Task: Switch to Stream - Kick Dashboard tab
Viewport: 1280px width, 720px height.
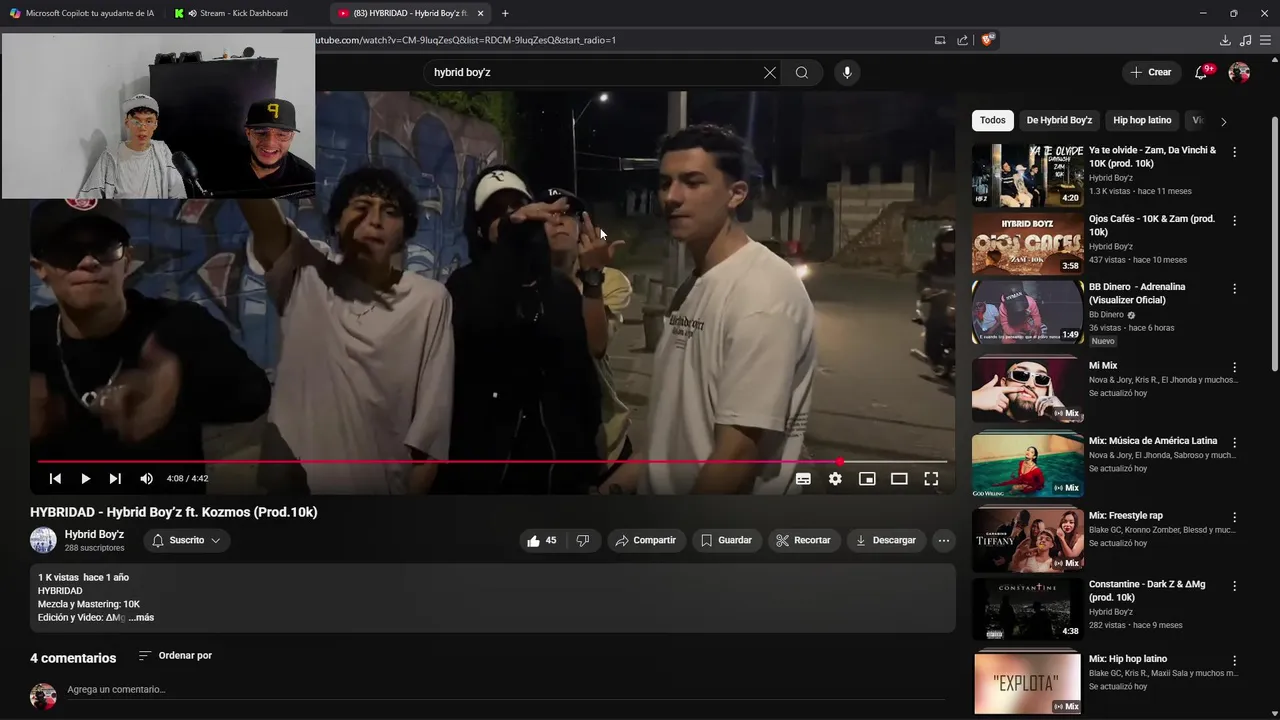Action: [244, 13]
